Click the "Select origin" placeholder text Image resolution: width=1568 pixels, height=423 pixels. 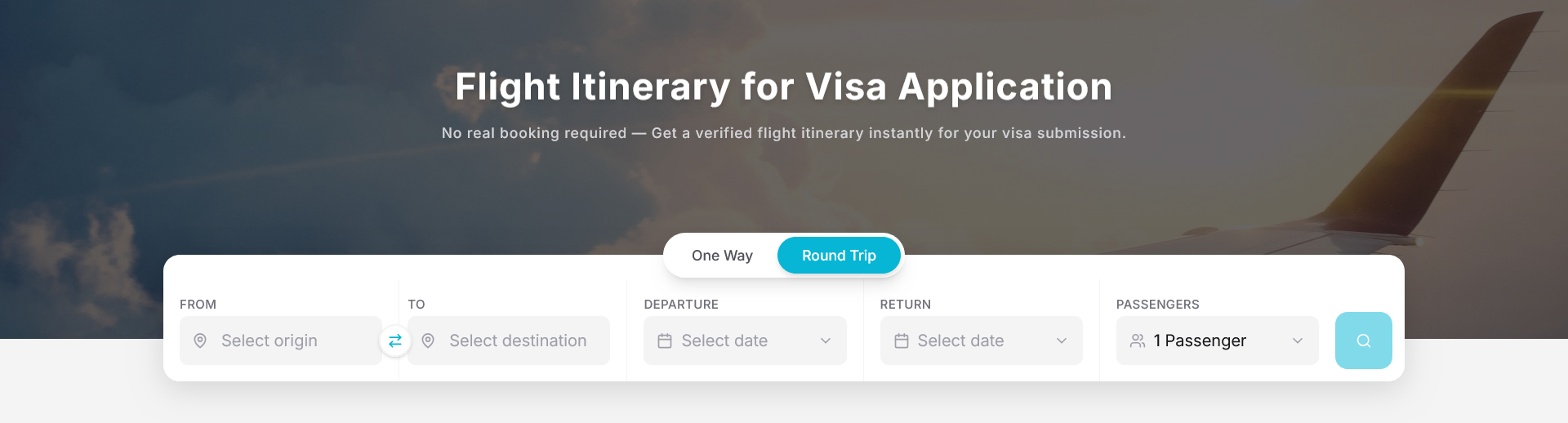tap(269, 341)
